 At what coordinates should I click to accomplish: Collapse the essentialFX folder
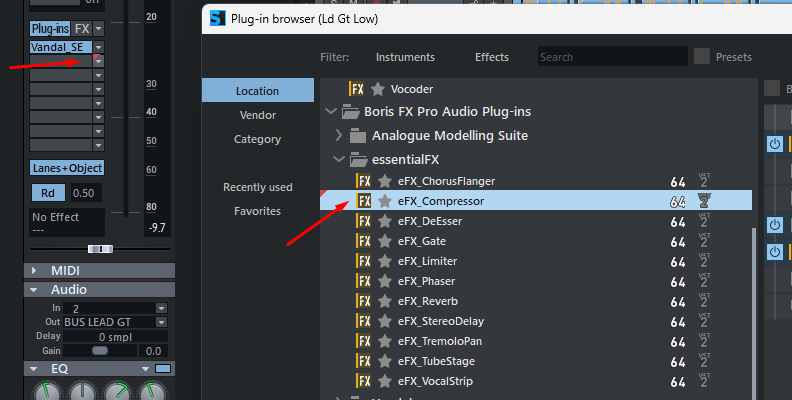click(x=338, y=160)
